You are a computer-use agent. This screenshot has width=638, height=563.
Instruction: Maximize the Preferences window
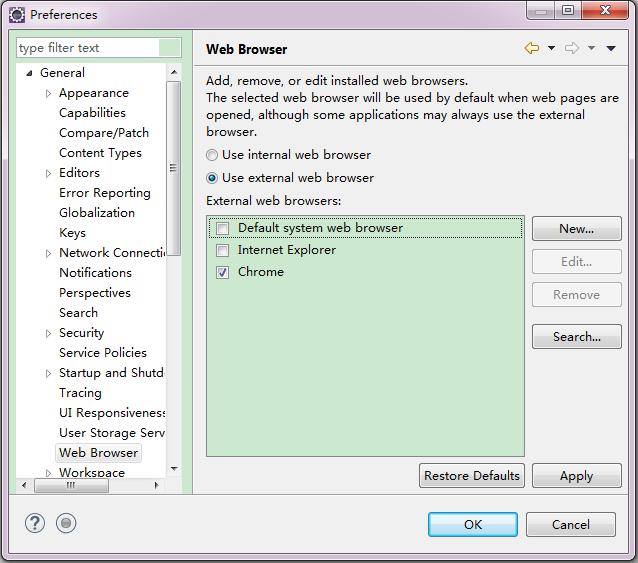pyautogui.click(x=568, y=10)
